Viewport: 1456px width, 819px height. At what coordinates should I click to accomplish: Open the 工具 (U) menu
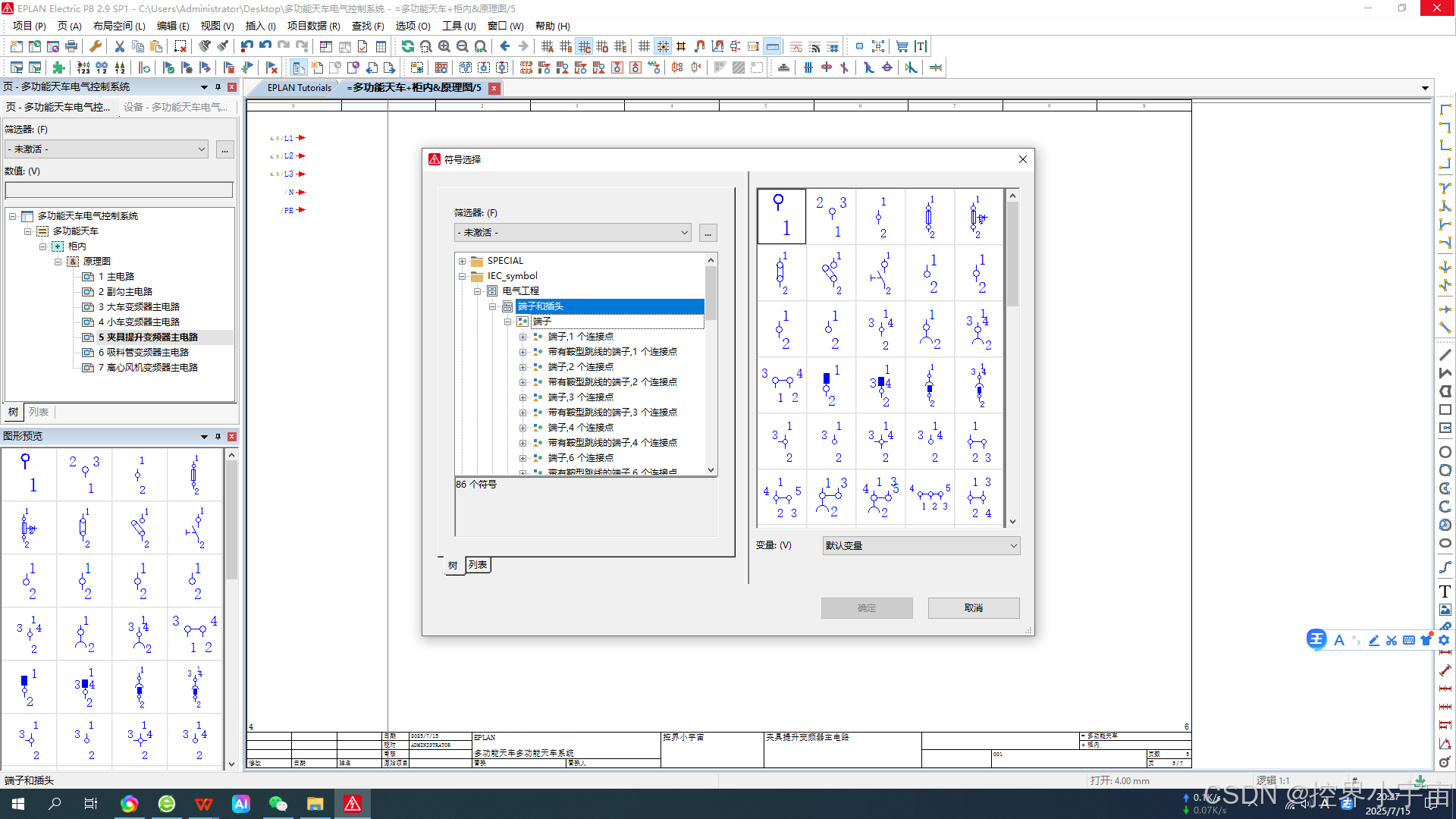(x=458, y=26)
